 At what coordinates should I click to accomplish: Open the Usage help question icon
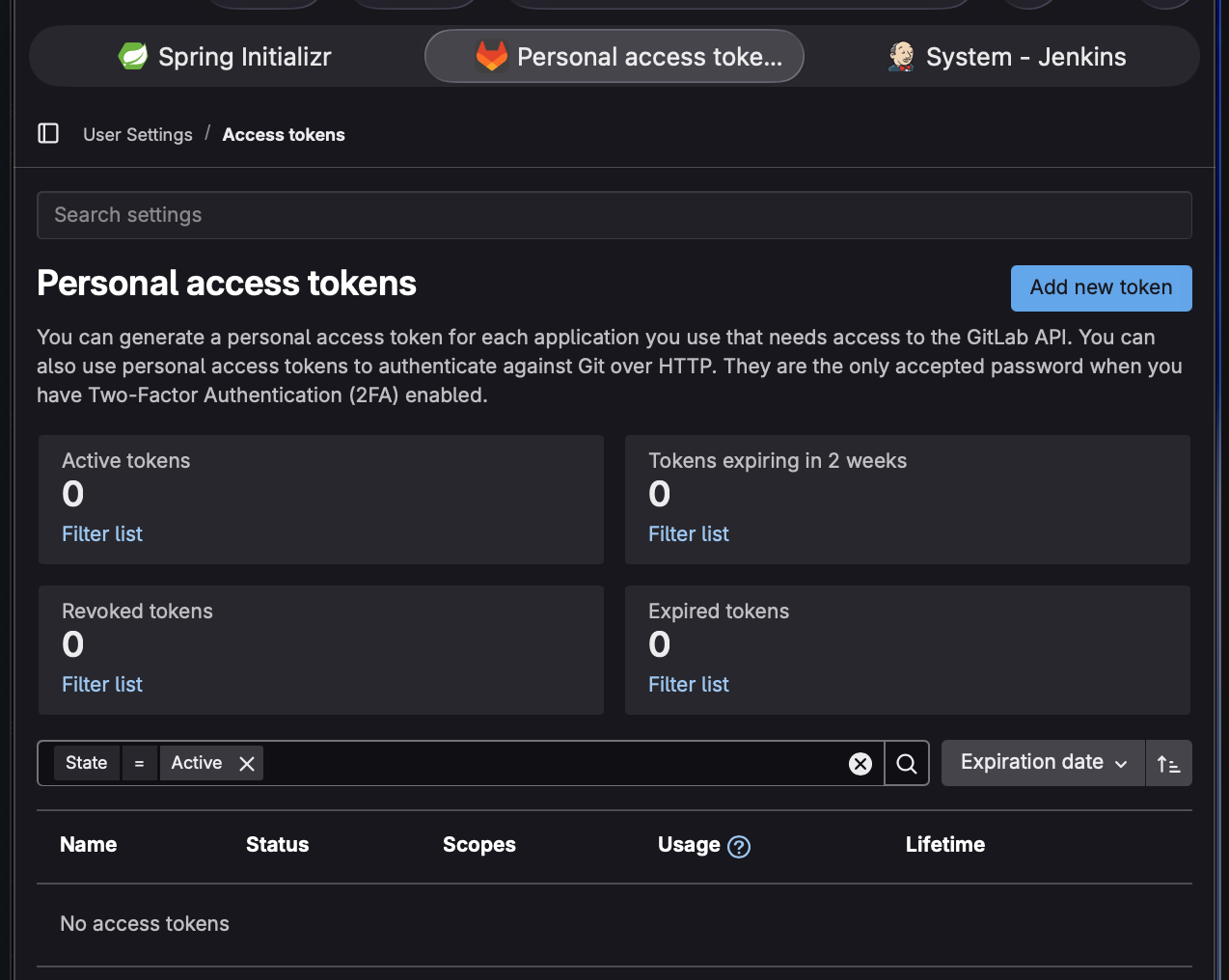click(739, 847)
